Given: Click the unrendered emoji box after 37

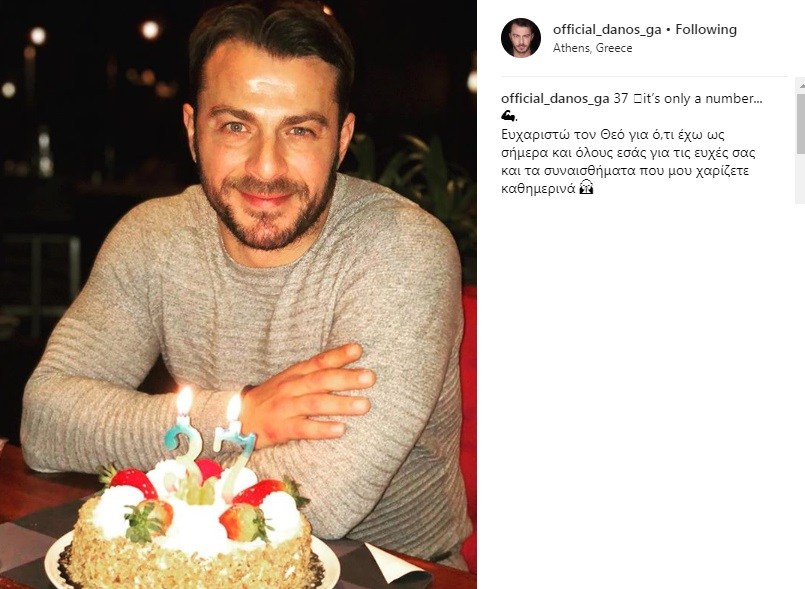Looking at the screenshot, I should coord(637,99).
